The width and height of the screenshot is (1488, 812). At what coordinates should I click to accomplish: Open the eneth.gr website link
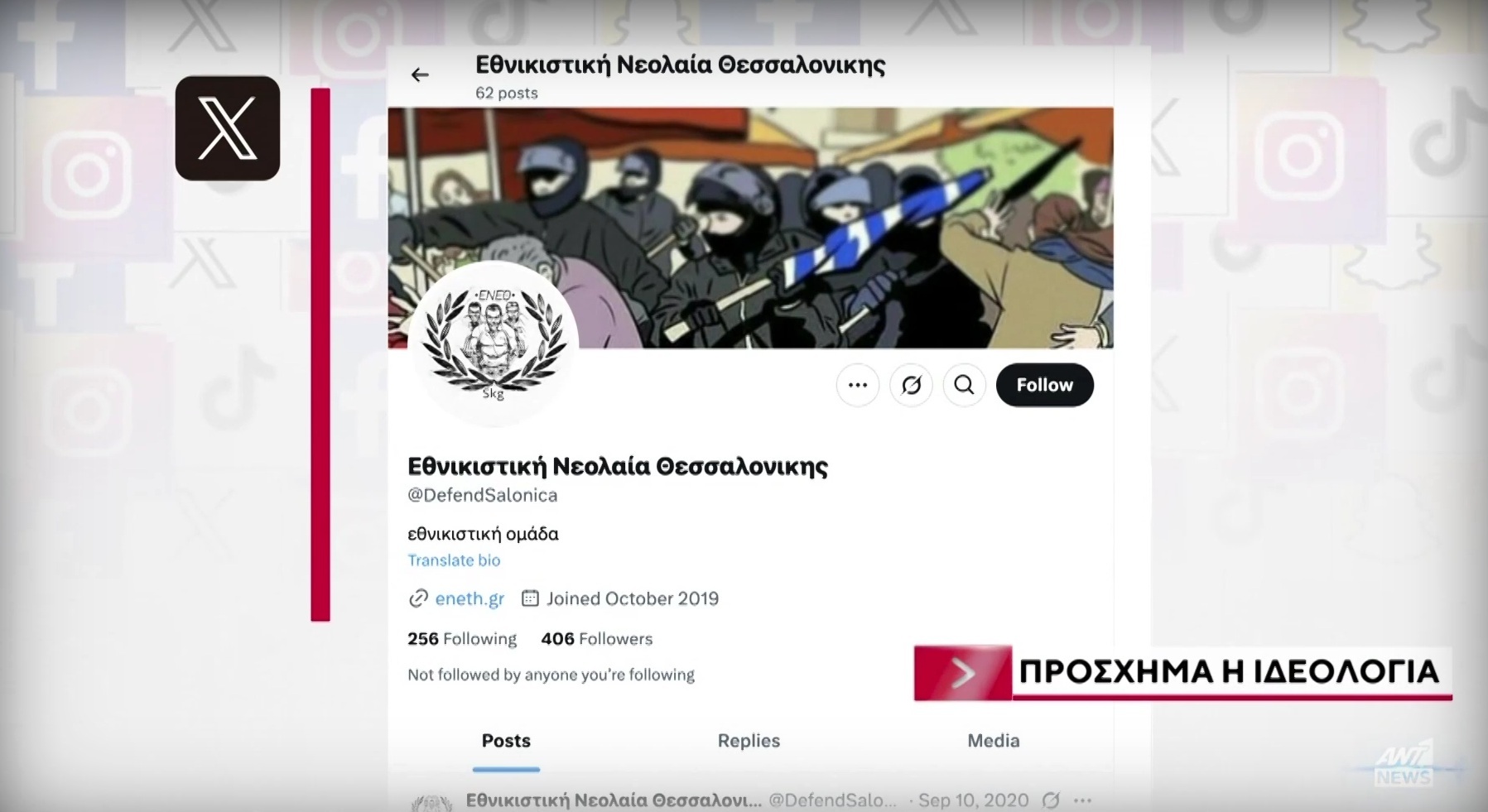[470, 598]
